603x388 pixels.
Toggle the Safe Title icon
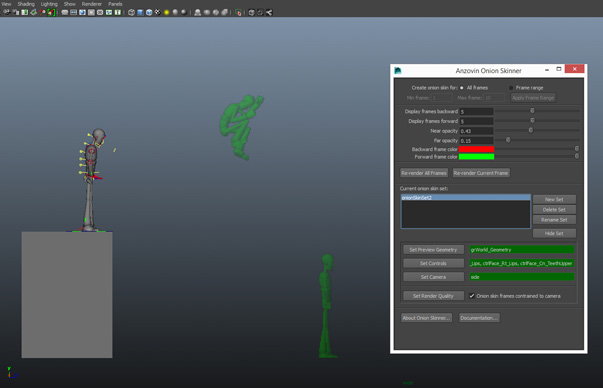click(118, 12)
